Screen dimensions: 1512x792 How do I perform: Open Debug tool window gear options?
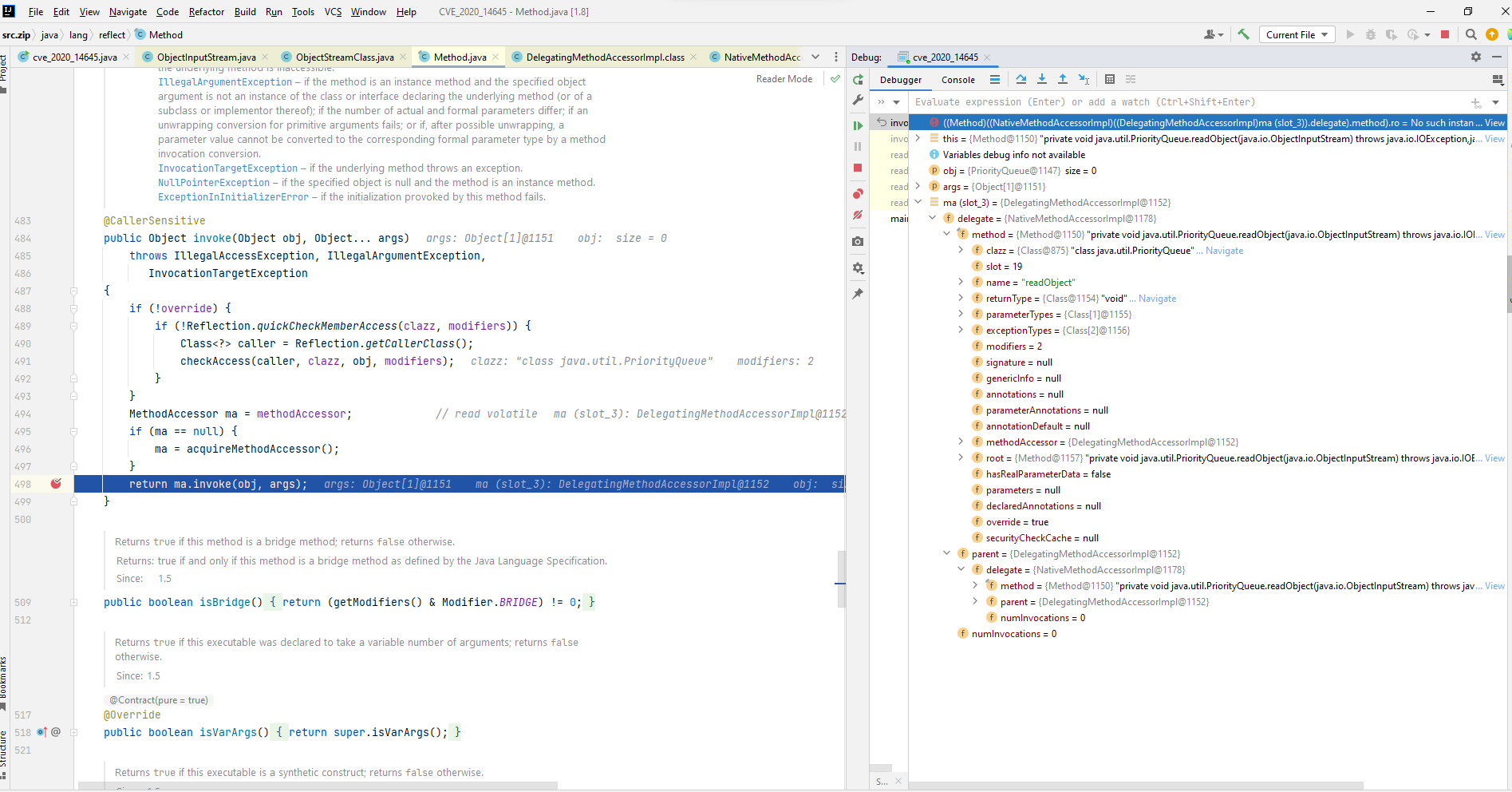coord(1476,57)
